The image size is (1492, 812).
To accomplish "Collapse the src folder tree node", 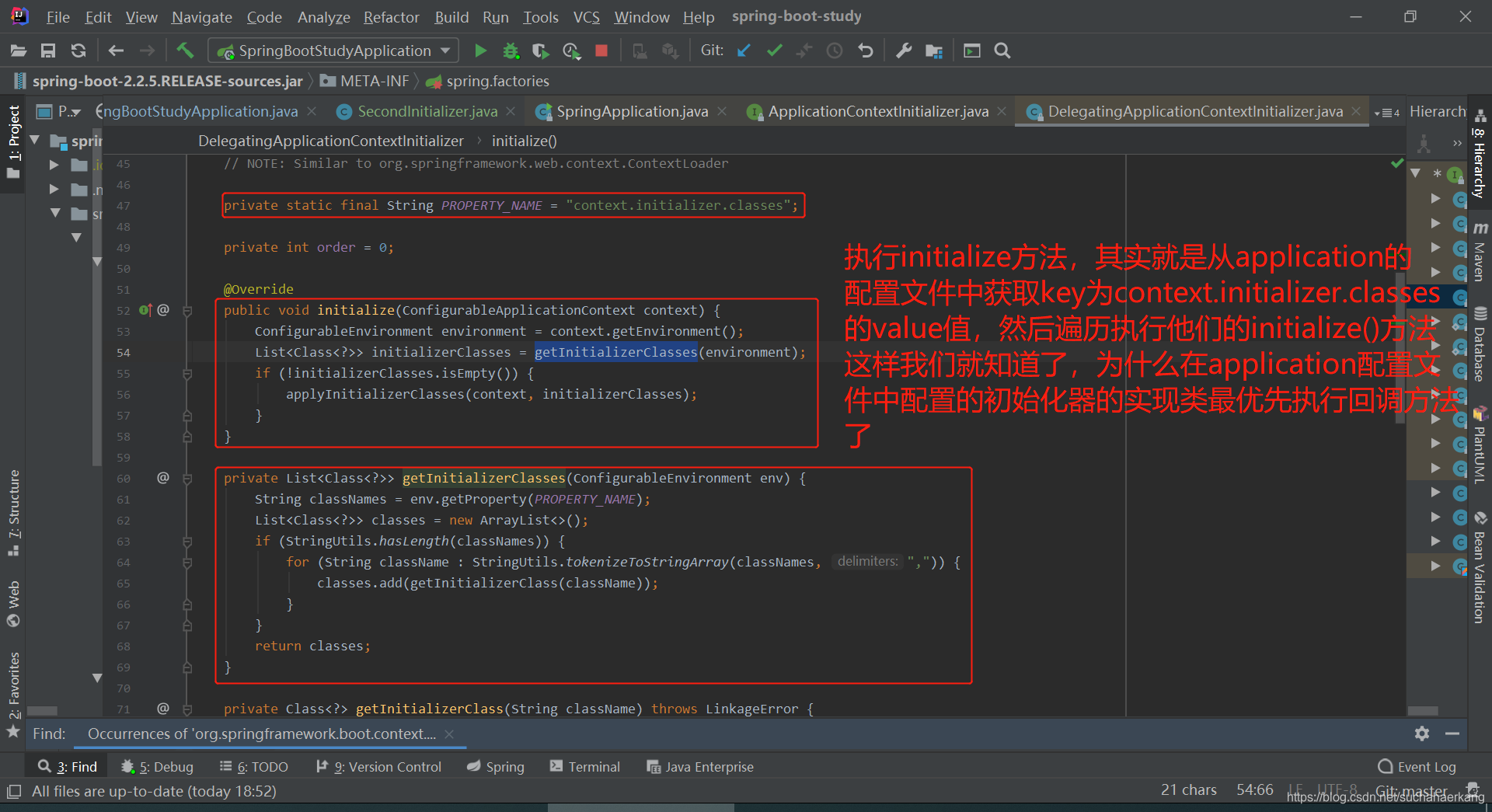I will coord(54,213).
